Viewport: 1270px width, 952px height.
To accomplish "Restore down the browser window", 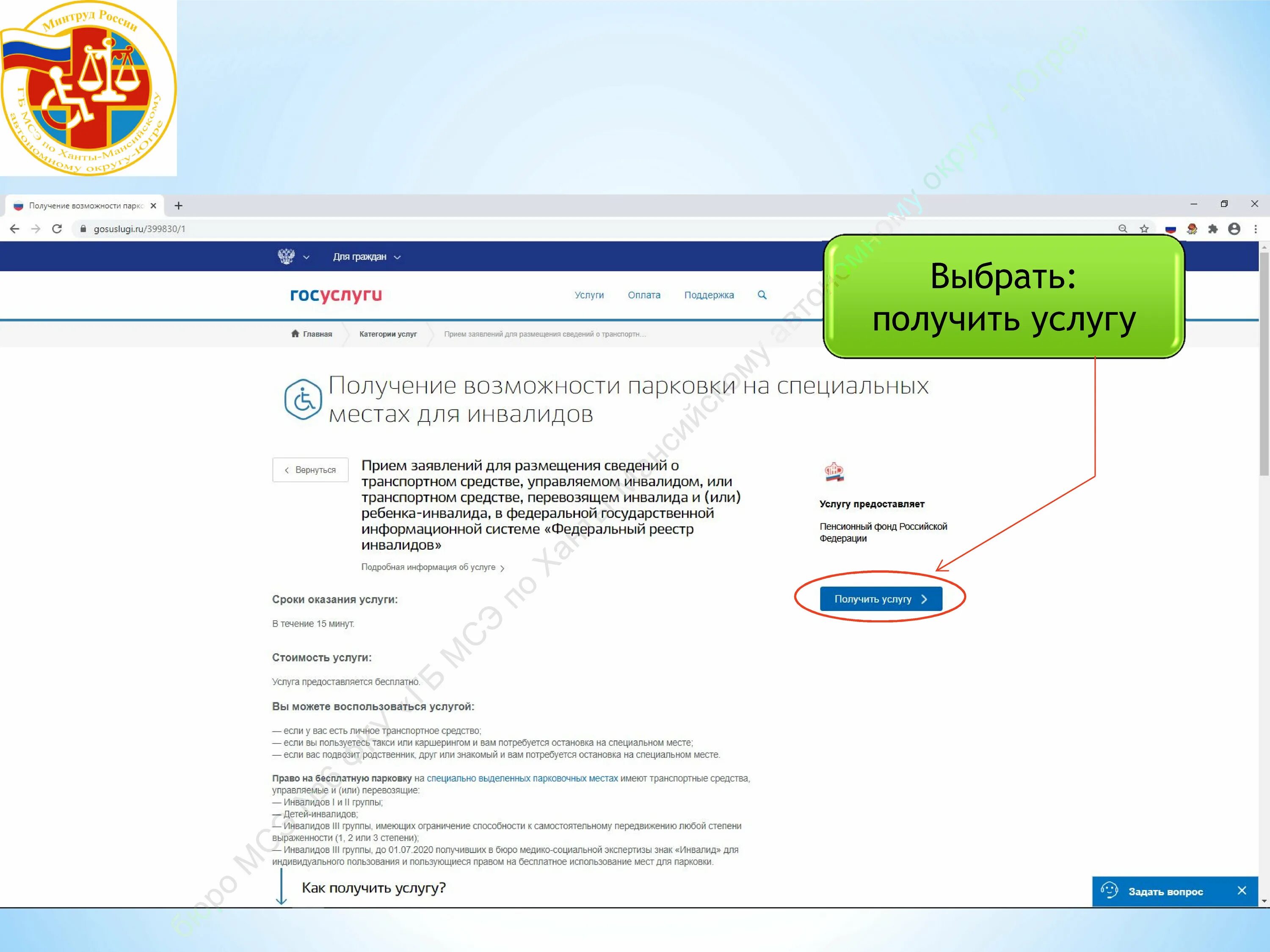I will coord(1224,204).
